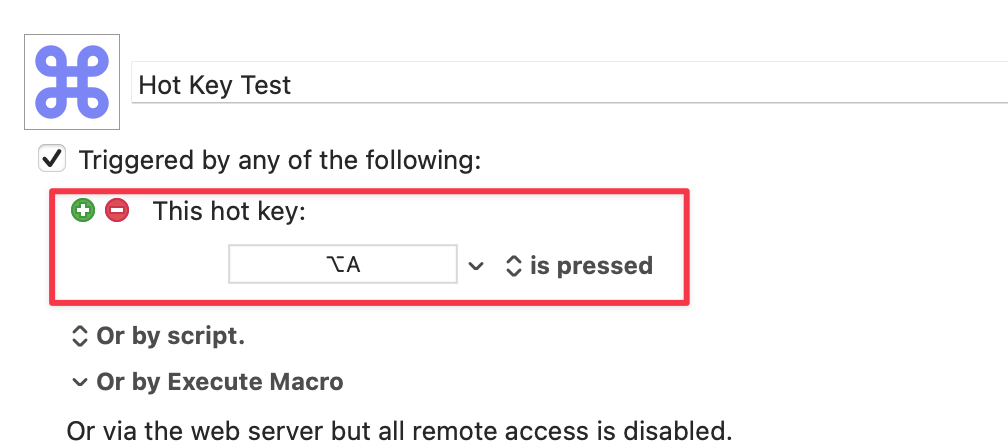
Task: Click the down chevron after hot key field
Action: pos(477,266)
